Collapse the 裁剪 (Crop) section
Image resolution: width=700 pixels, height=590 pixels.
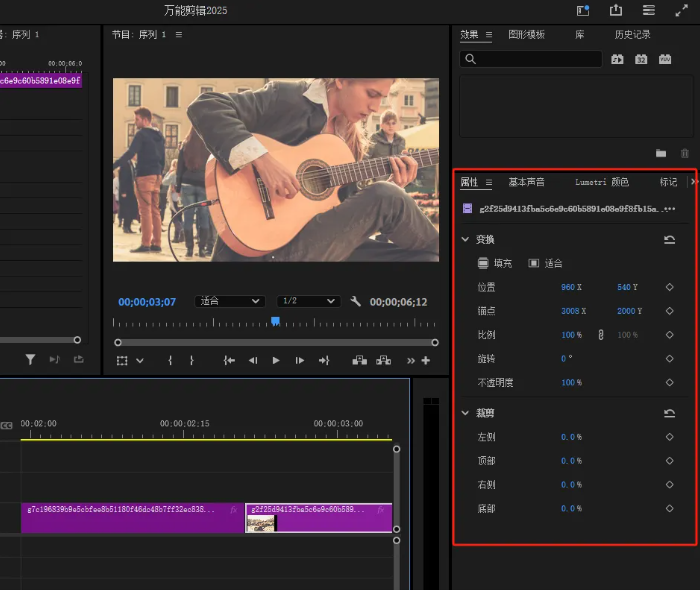tap(466, 413)
